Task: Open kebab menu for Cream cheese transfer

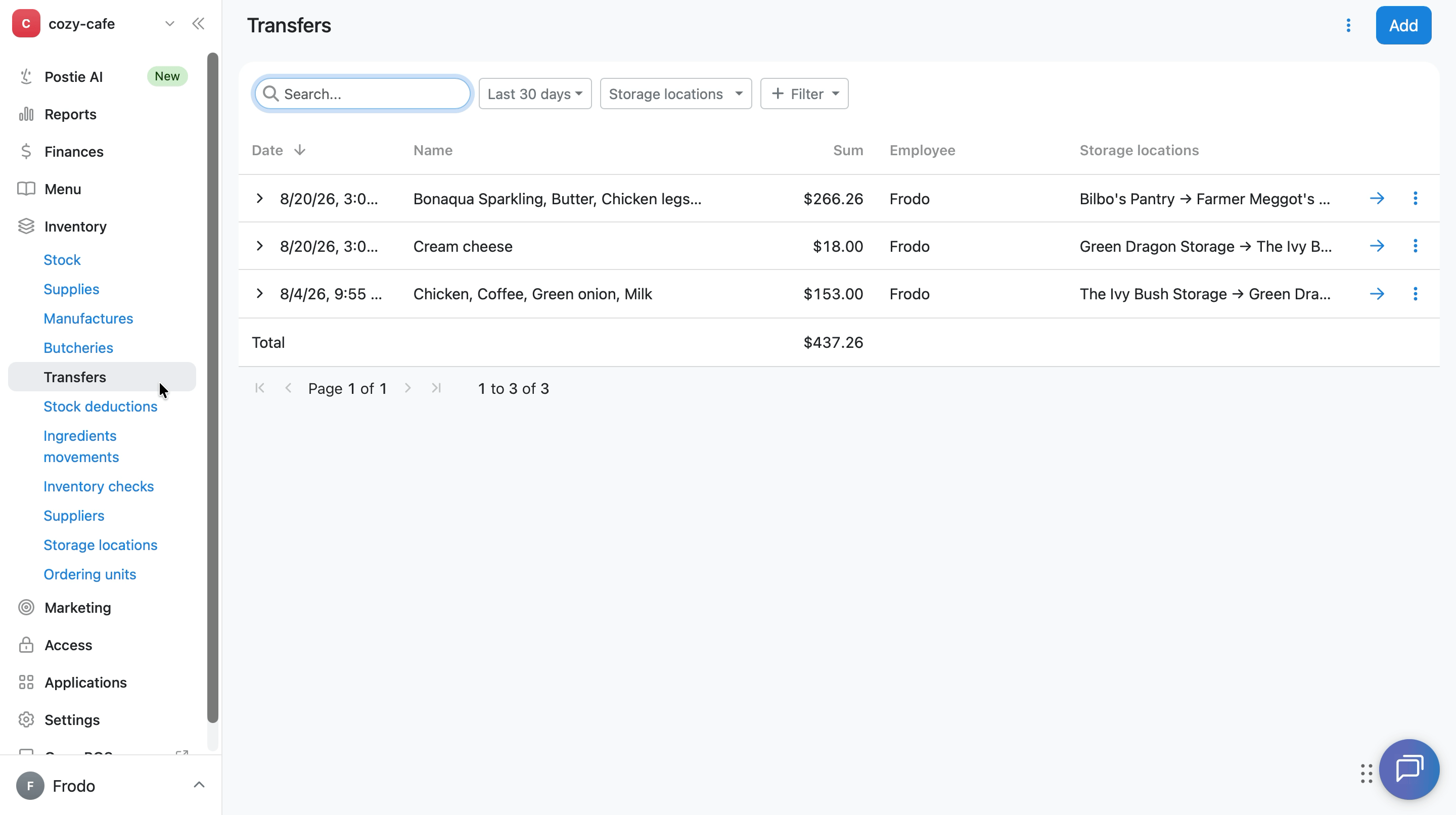Action: point(1416,246)
